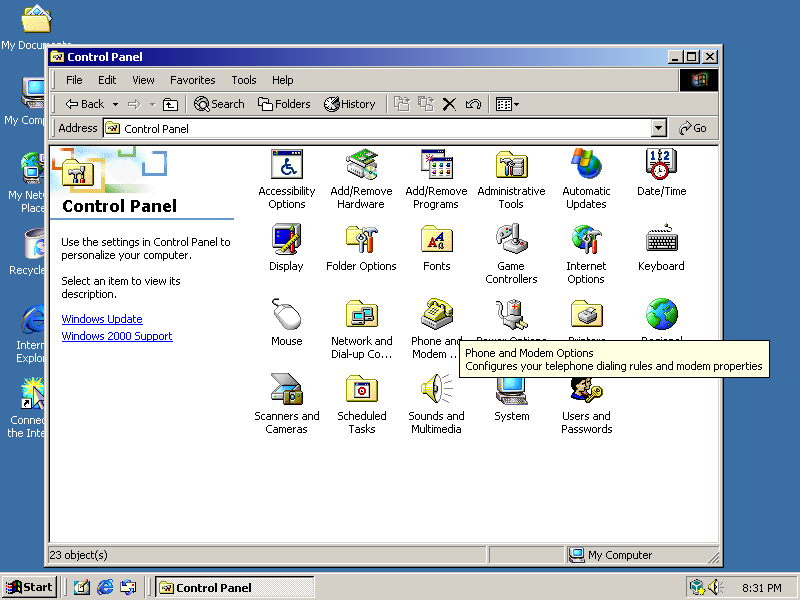The width and height of the screenshot is (800, 600).
Task: Follow the Windows Update link
Action: (102, 319)
